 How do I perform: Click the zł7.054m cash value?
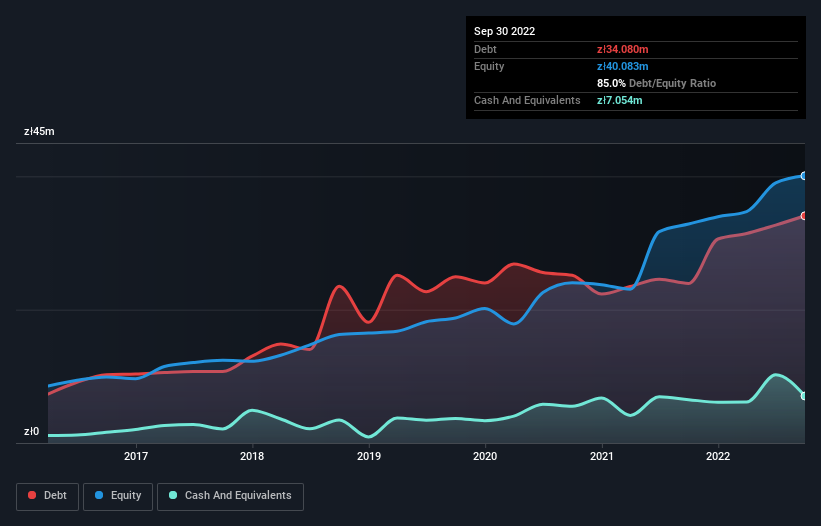tap(619, 100)
